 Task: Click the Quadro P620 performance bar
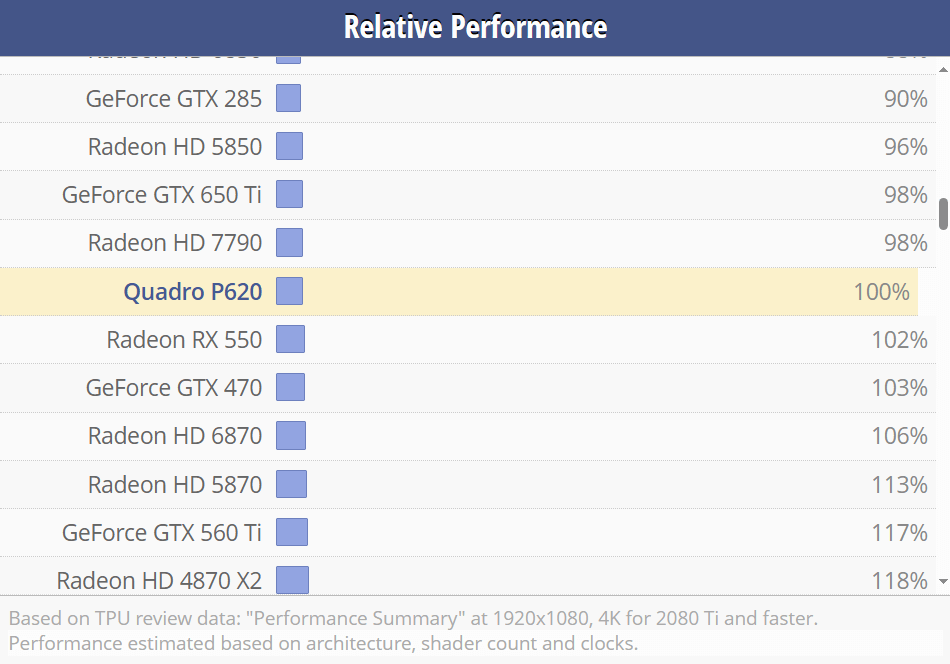(x=289, y=292)
